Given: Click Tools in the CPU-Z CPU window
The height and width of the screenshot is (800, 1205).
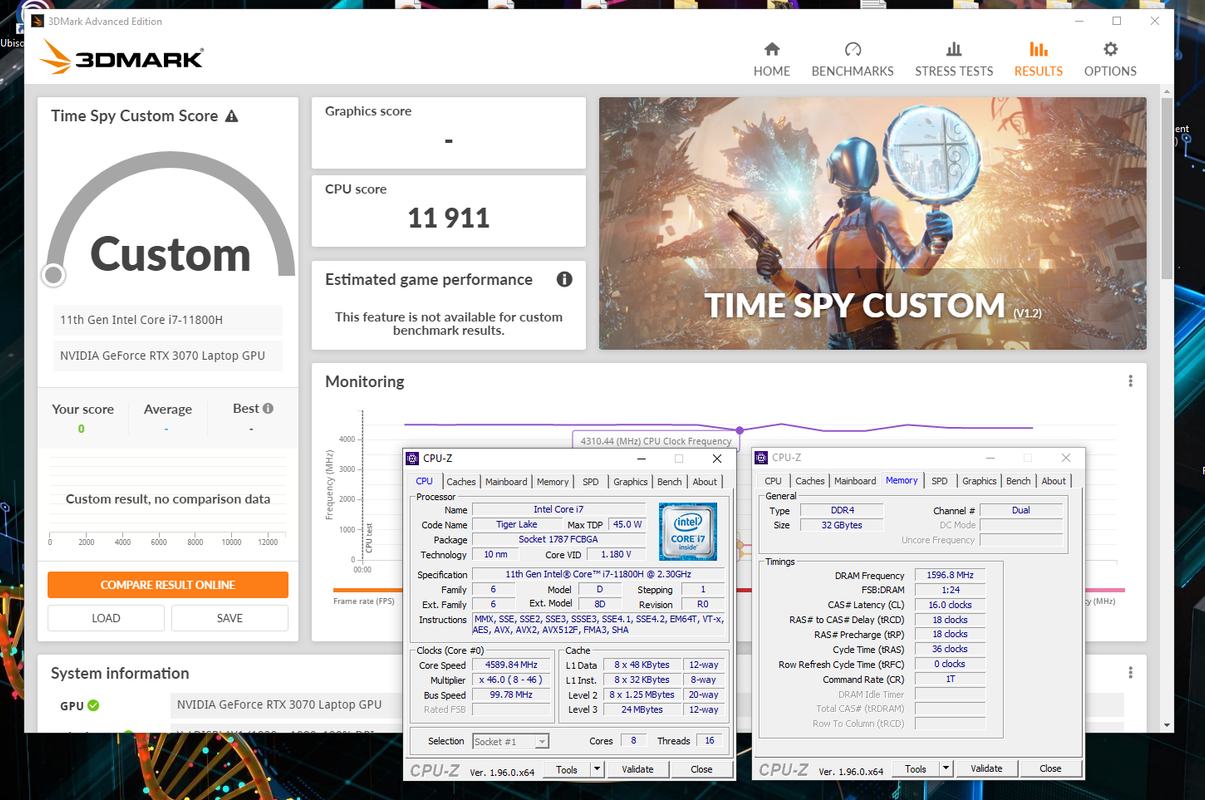Looking at the screenshot, I should click(x=567, y=769).
